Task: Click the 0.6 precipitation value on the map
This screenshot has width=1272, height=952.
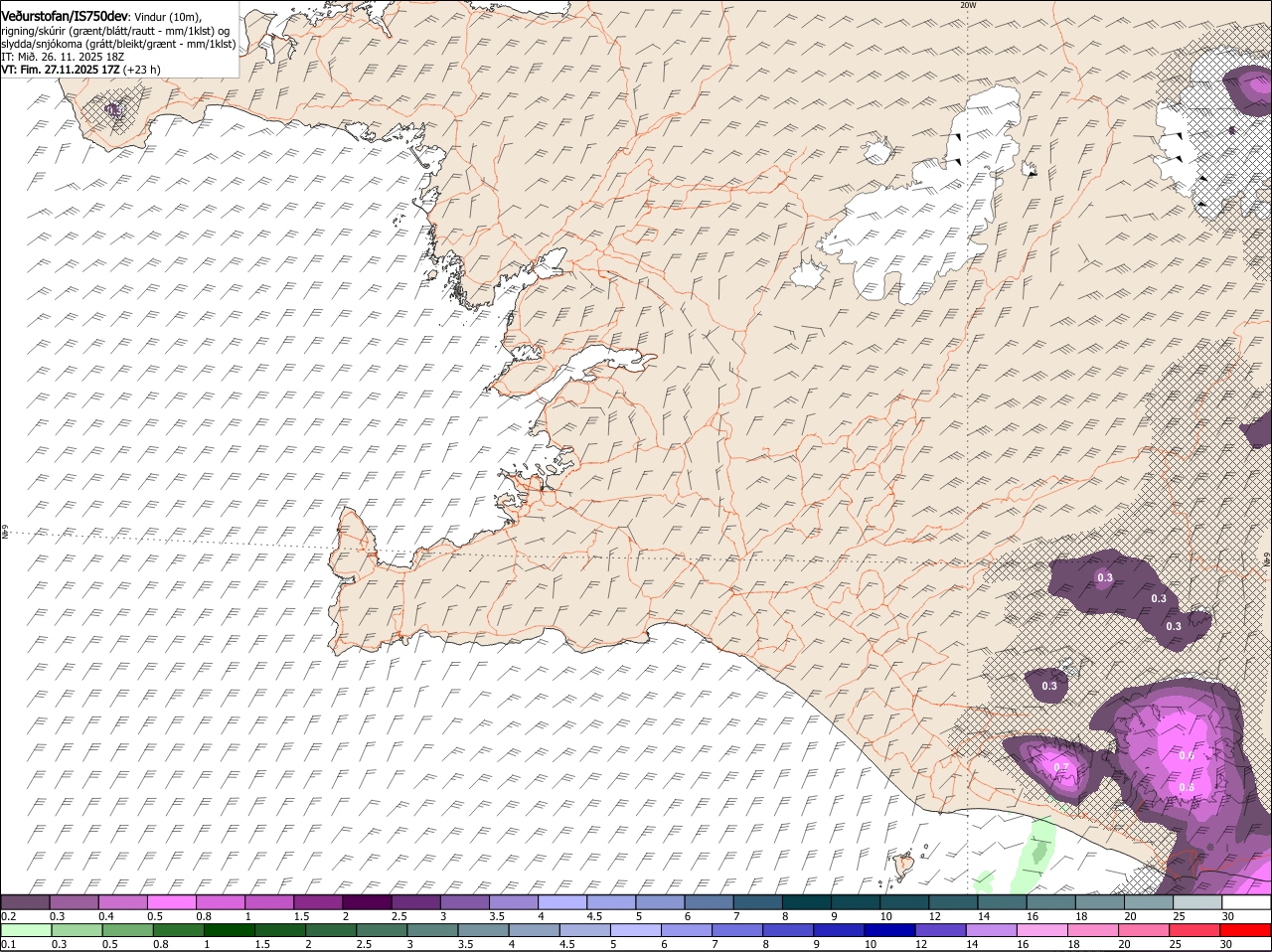Action: (1186, 755)
